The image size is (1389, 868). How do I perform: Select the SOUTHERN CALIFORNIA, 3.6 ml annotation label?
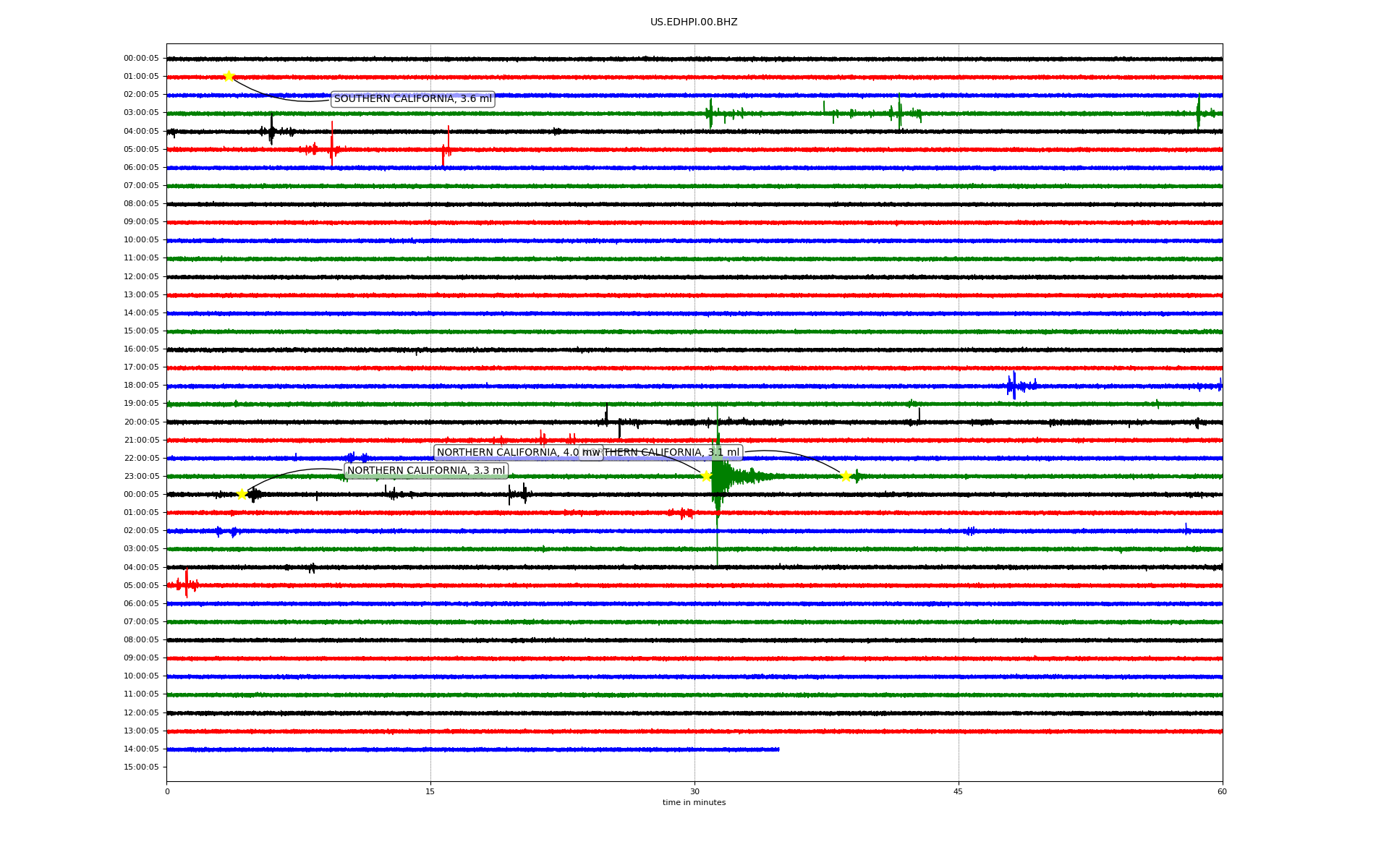[x=412, y=99]
